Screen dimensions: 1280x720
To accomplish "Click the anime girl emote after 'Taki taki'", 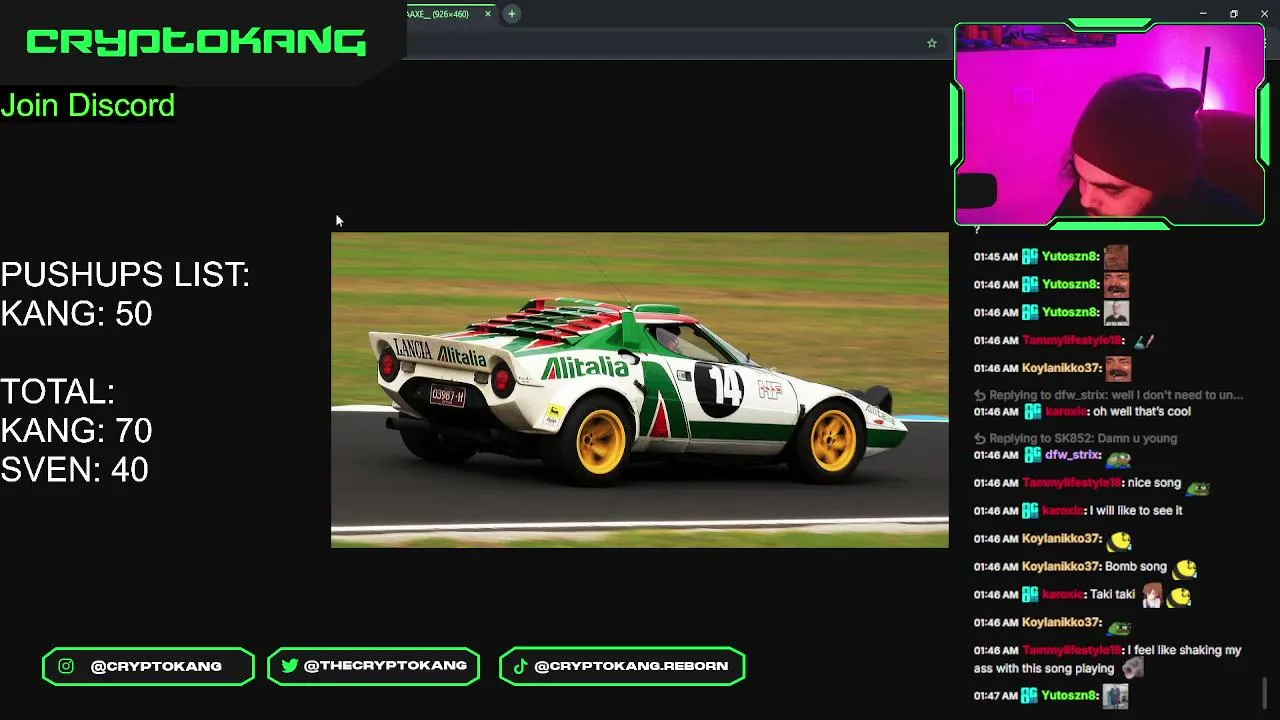I will pyautogui.click(x=1152, y=596).
